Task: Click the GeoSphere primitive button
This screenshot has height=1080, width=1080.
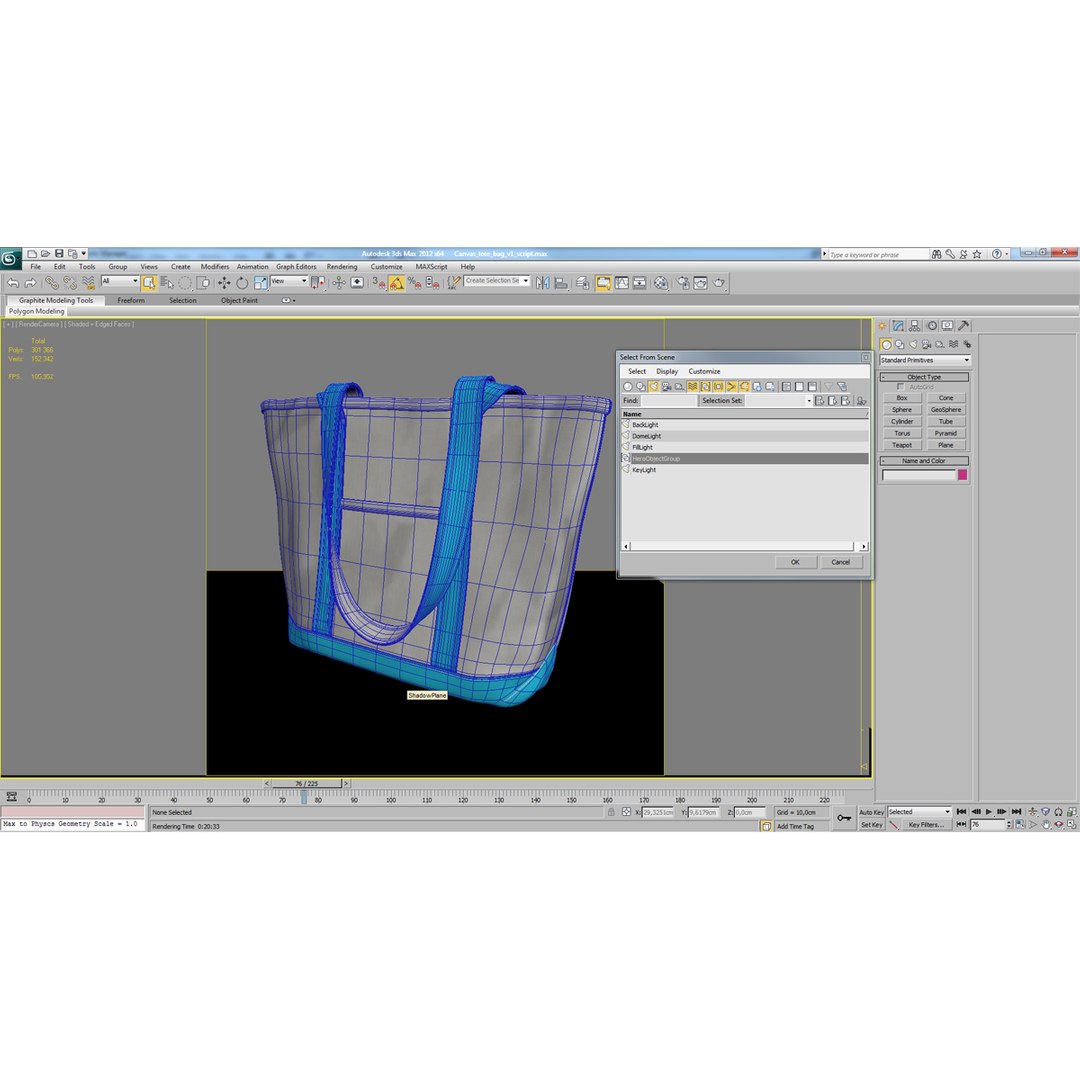Action: tap(946, 409)
